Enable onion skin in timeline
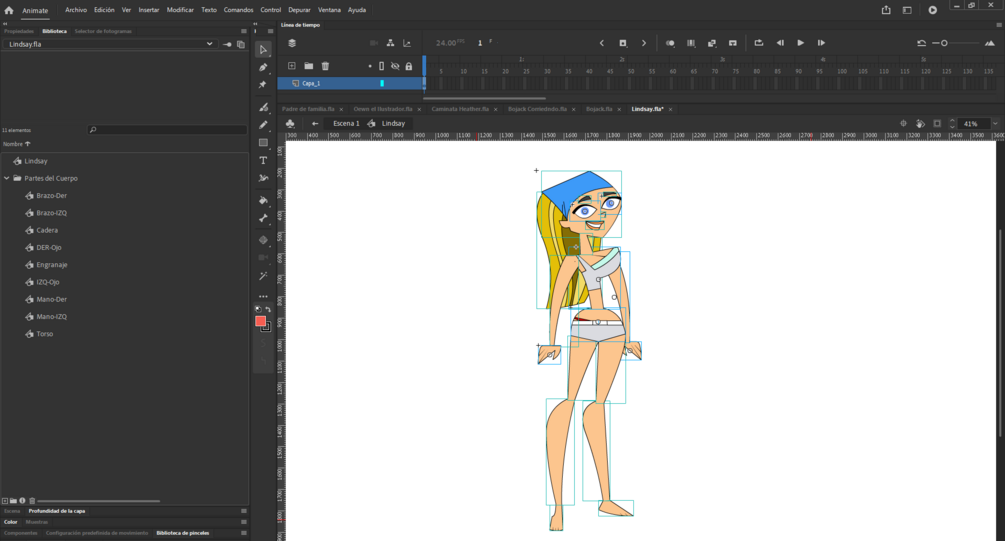This screenshot has height=541, width=1005. tap(670, 43)
